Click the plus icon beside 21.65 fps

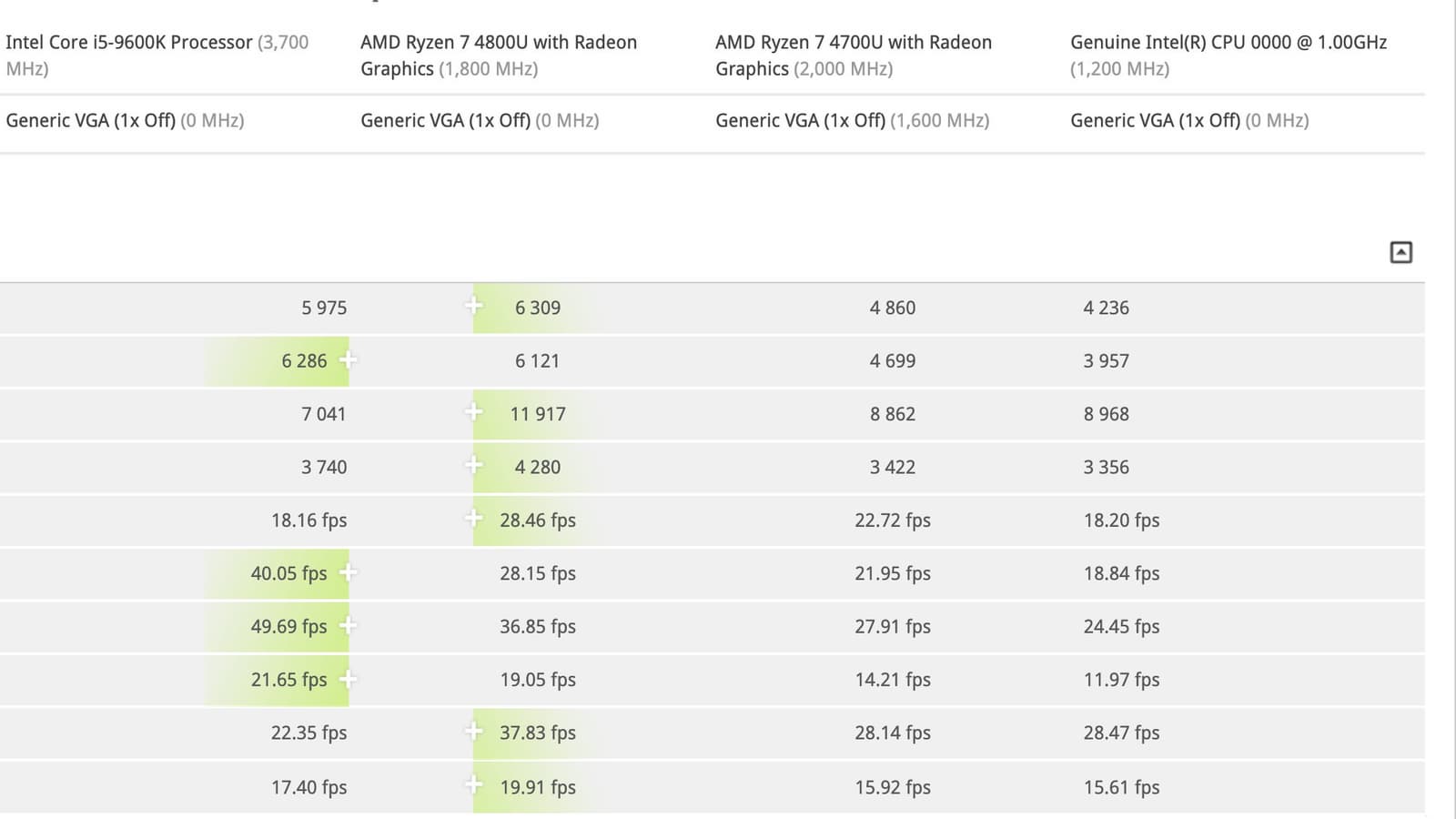348,679
